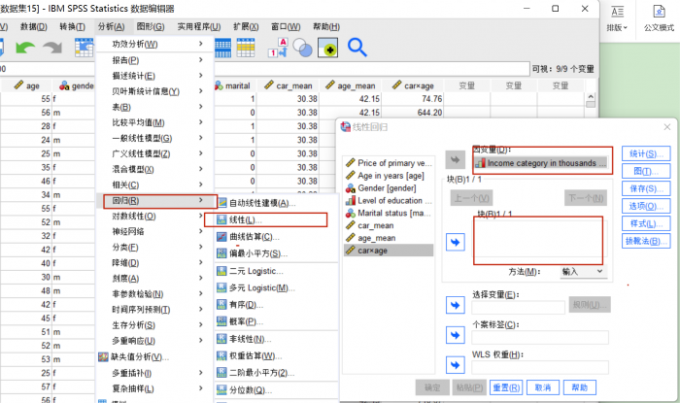Move variable into independents block with blue arrow
This screenshot has width=680, height=403.
455,242
